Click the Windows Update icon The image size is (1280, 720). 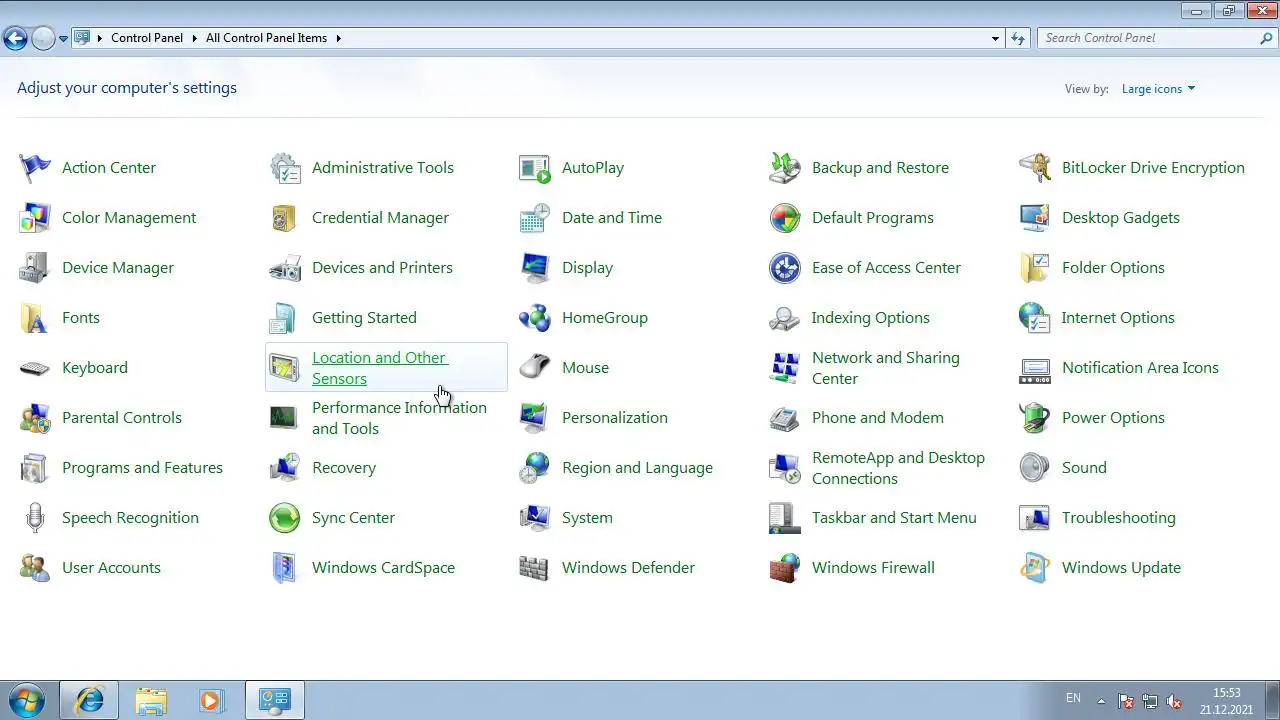[1035, 568]
